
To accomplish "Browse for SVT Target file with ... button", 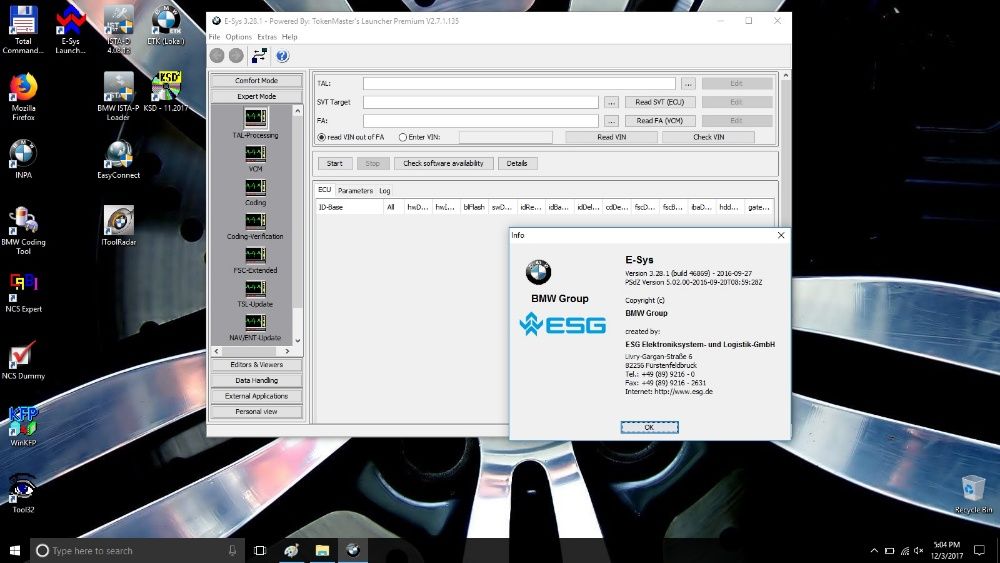I will [611, 102].
